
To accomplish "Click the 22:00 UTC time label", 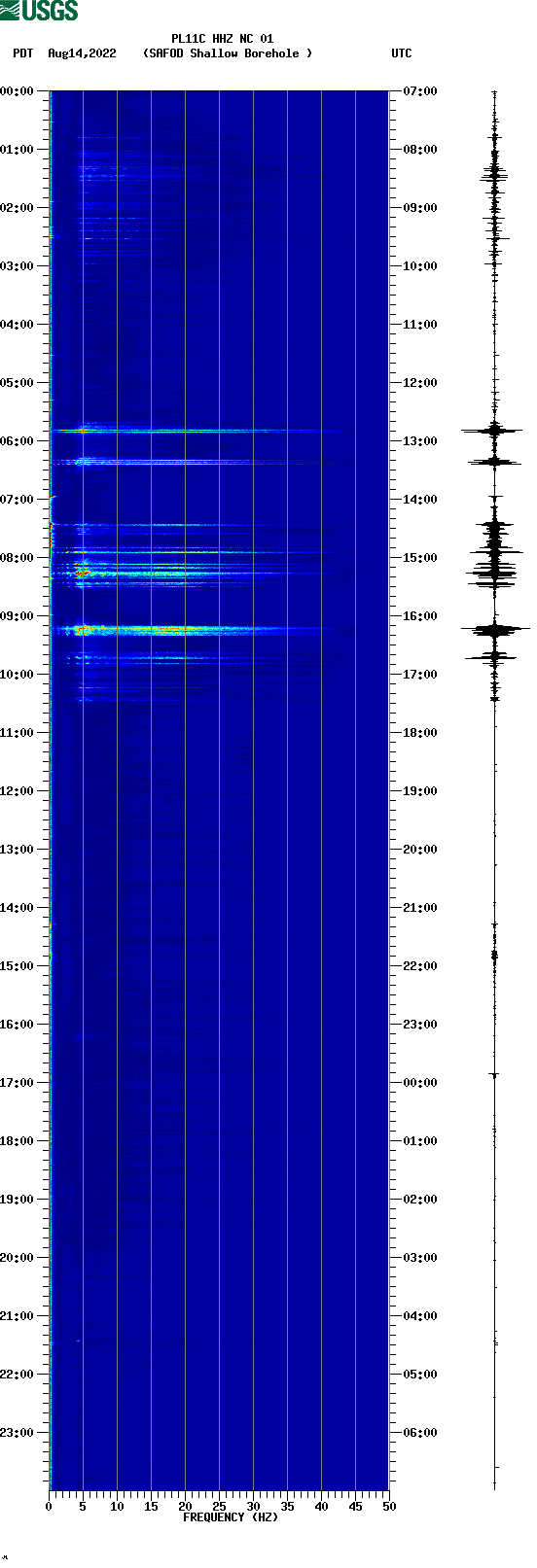I will (x=420, y=966).
